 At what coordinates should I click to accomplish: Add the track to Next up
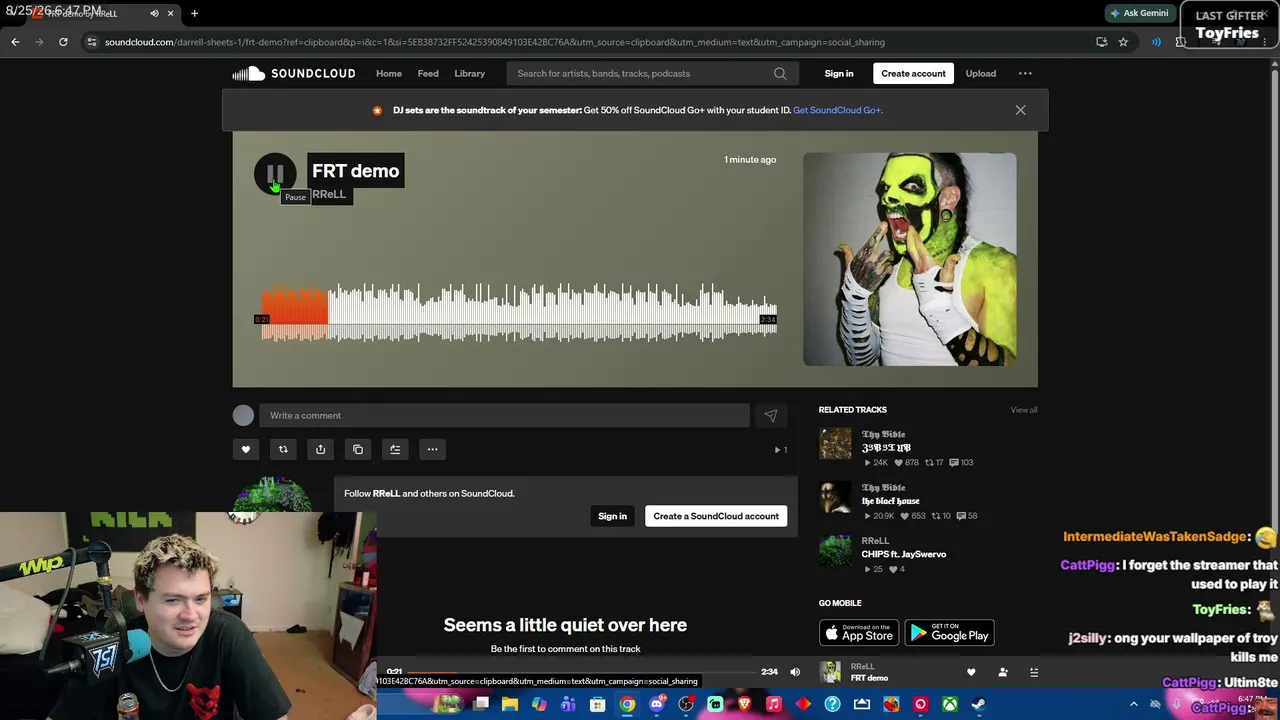[x=395, y=449]
